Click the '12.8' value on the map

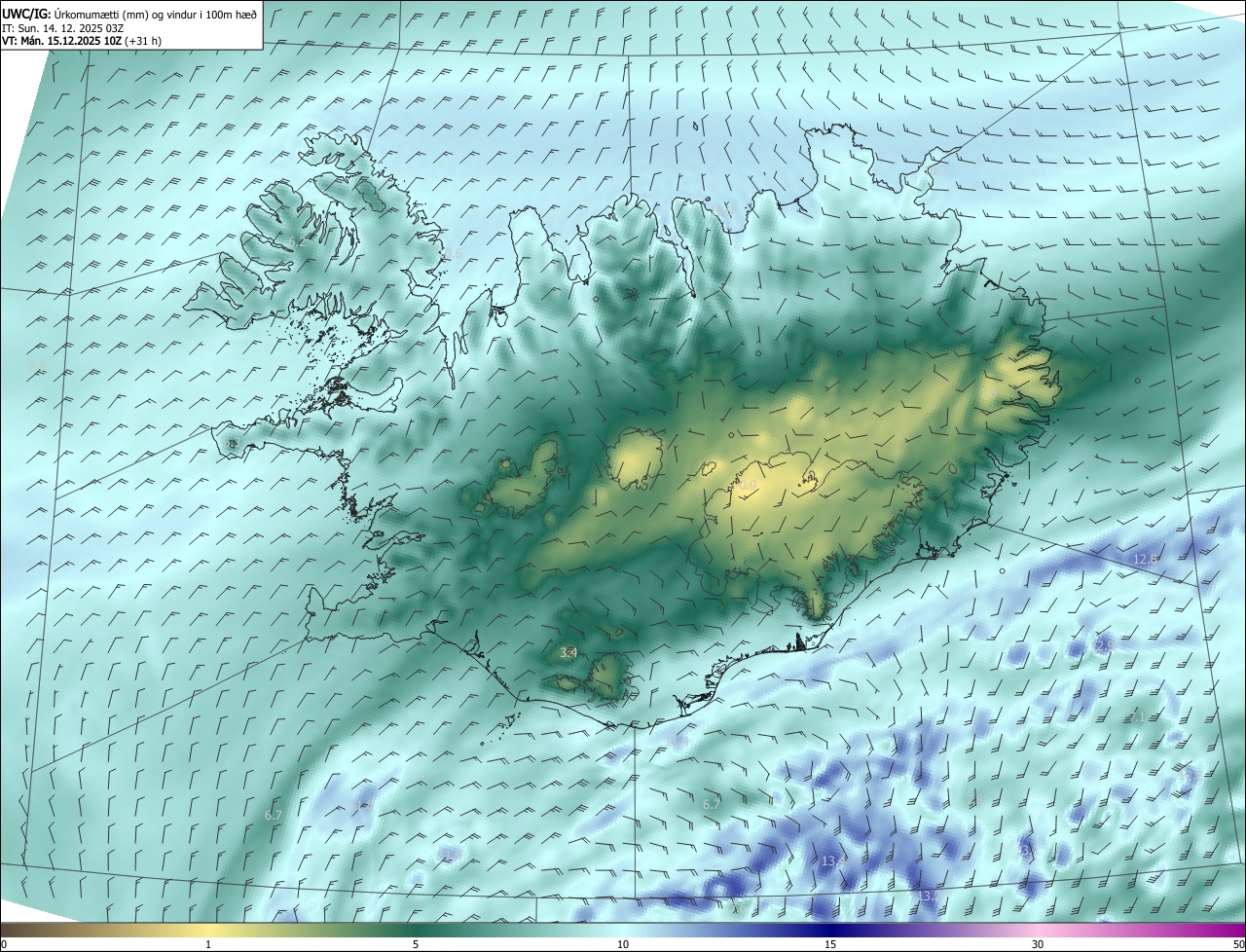1146,559
